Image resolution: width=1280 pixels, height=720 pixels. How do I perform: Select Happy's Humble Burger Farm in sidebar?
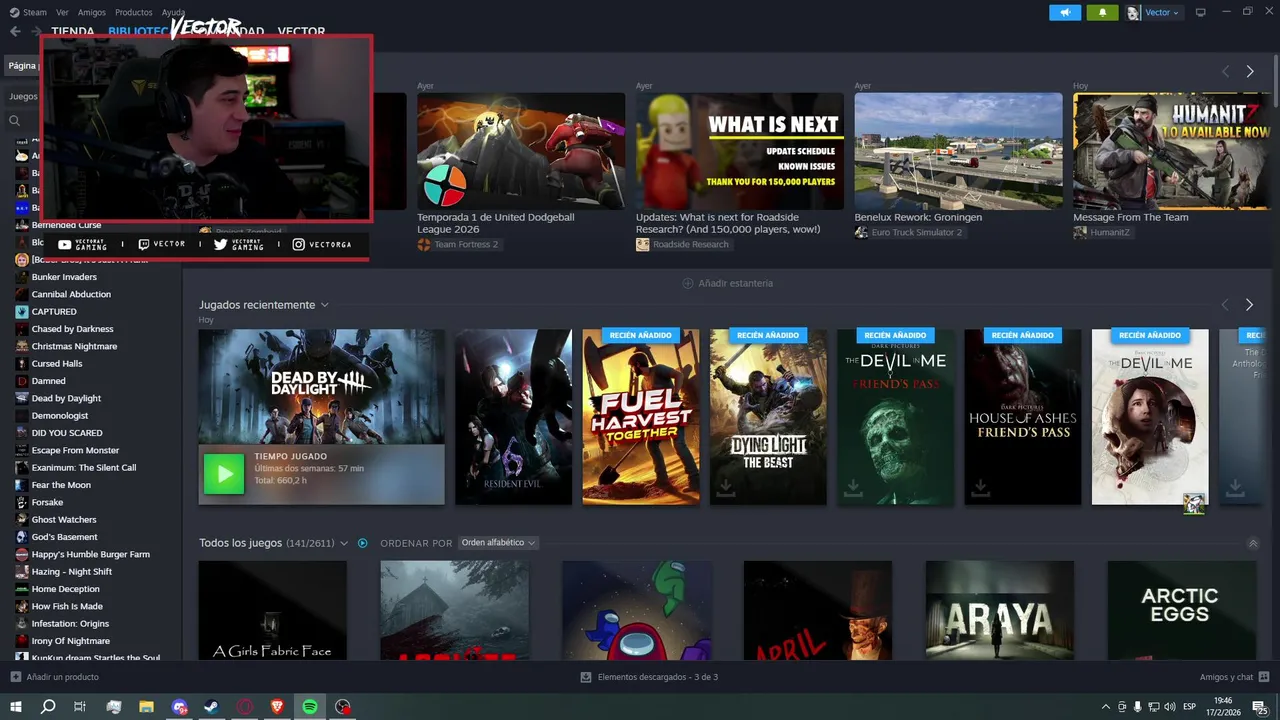(x=90, y=554)
